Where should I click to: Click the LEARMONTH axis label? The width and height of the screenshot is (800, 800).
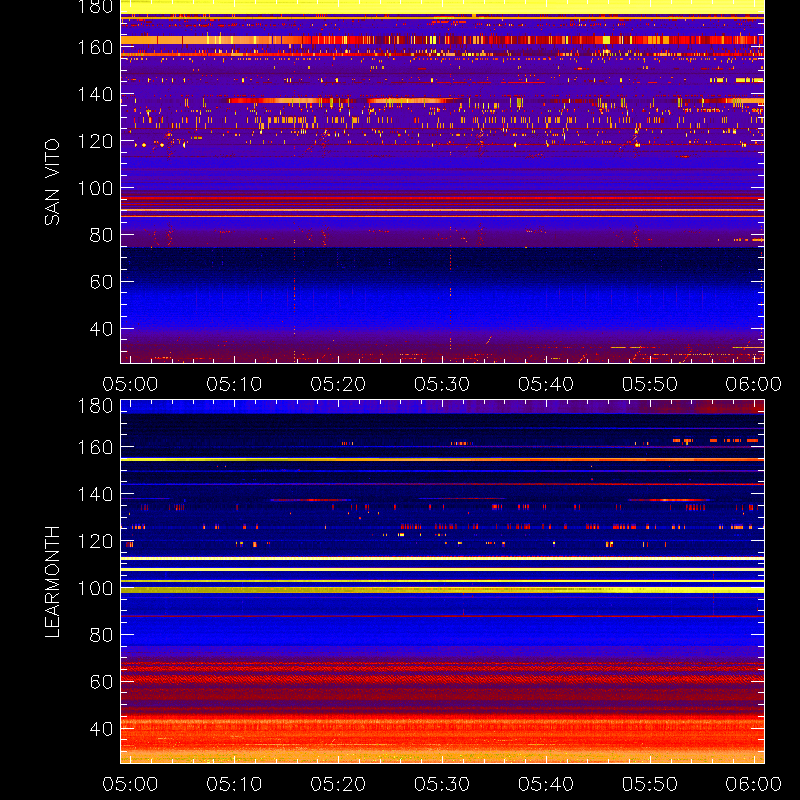(x=52, y=582)
